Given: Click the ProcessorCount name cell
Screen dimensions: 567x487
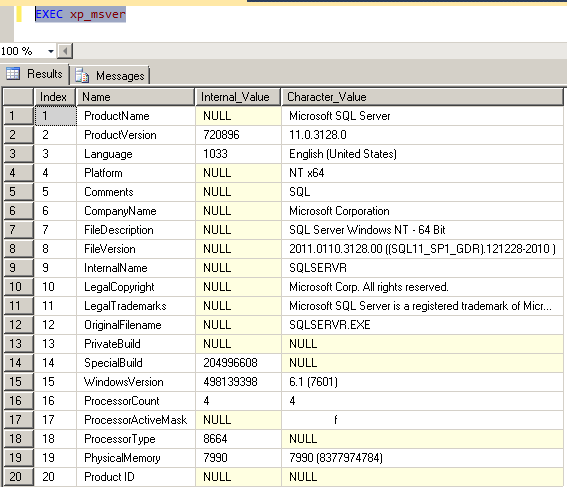Looking at the screenshot, I should (136, 401).
